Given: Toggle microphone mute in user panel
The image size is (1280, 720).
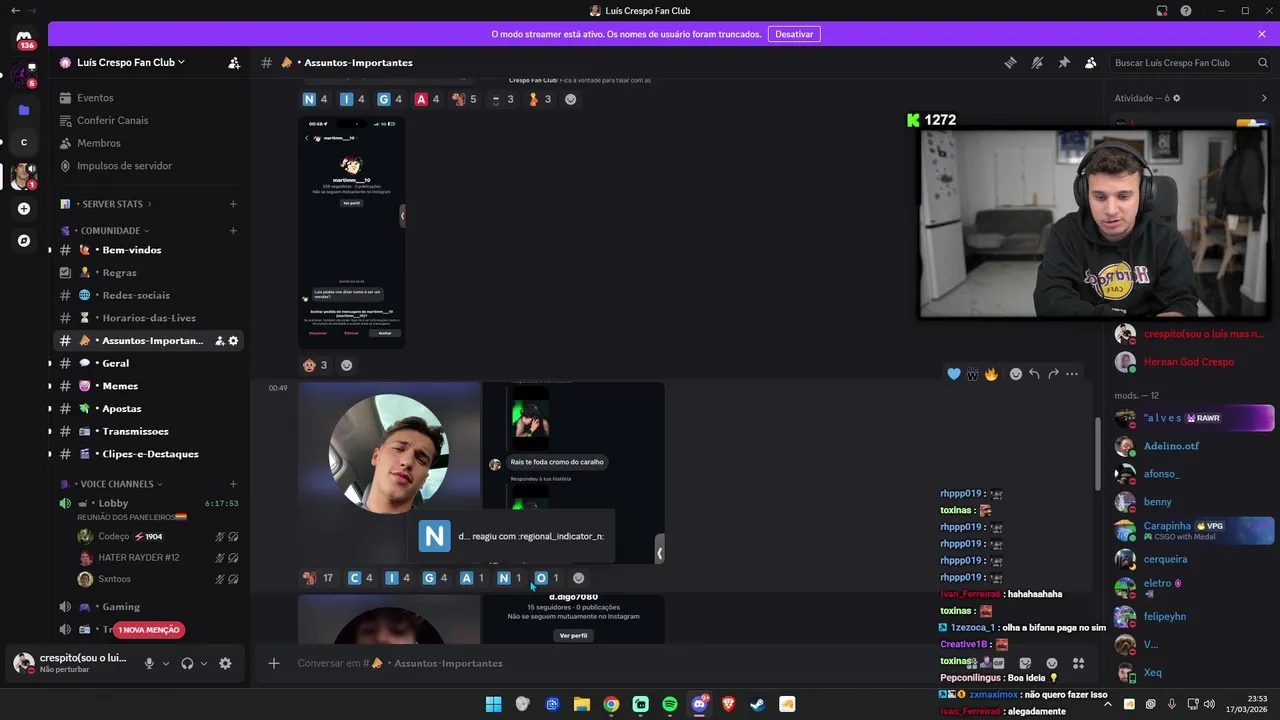Looking at the screenshot, I should coord(149,663).
